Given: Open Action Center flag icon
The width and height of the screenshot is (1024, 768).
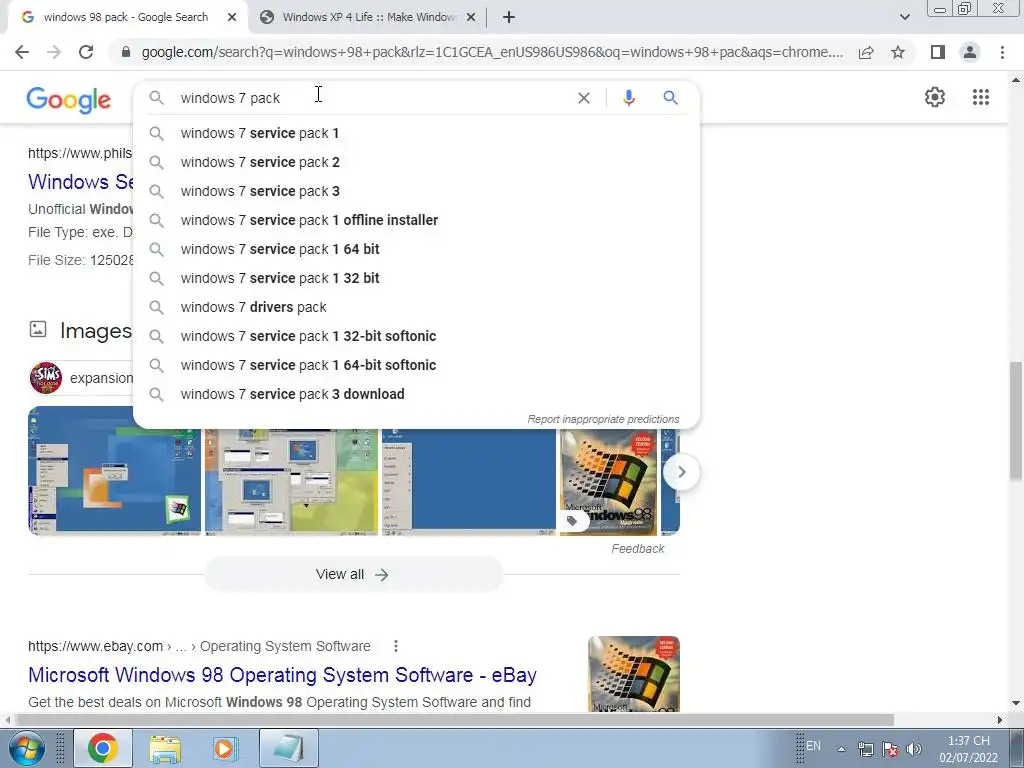Looking at the screenshot, I should coord(889,749).
